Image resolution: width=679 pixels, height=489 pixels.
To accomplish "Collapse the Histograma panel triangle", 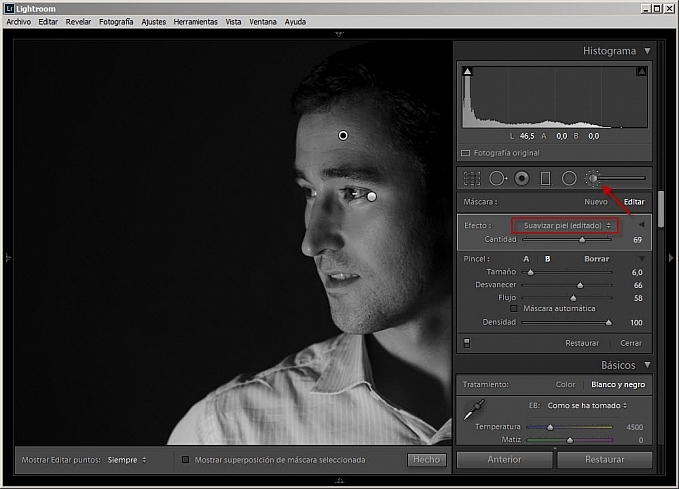I will (x=647, y=51).
